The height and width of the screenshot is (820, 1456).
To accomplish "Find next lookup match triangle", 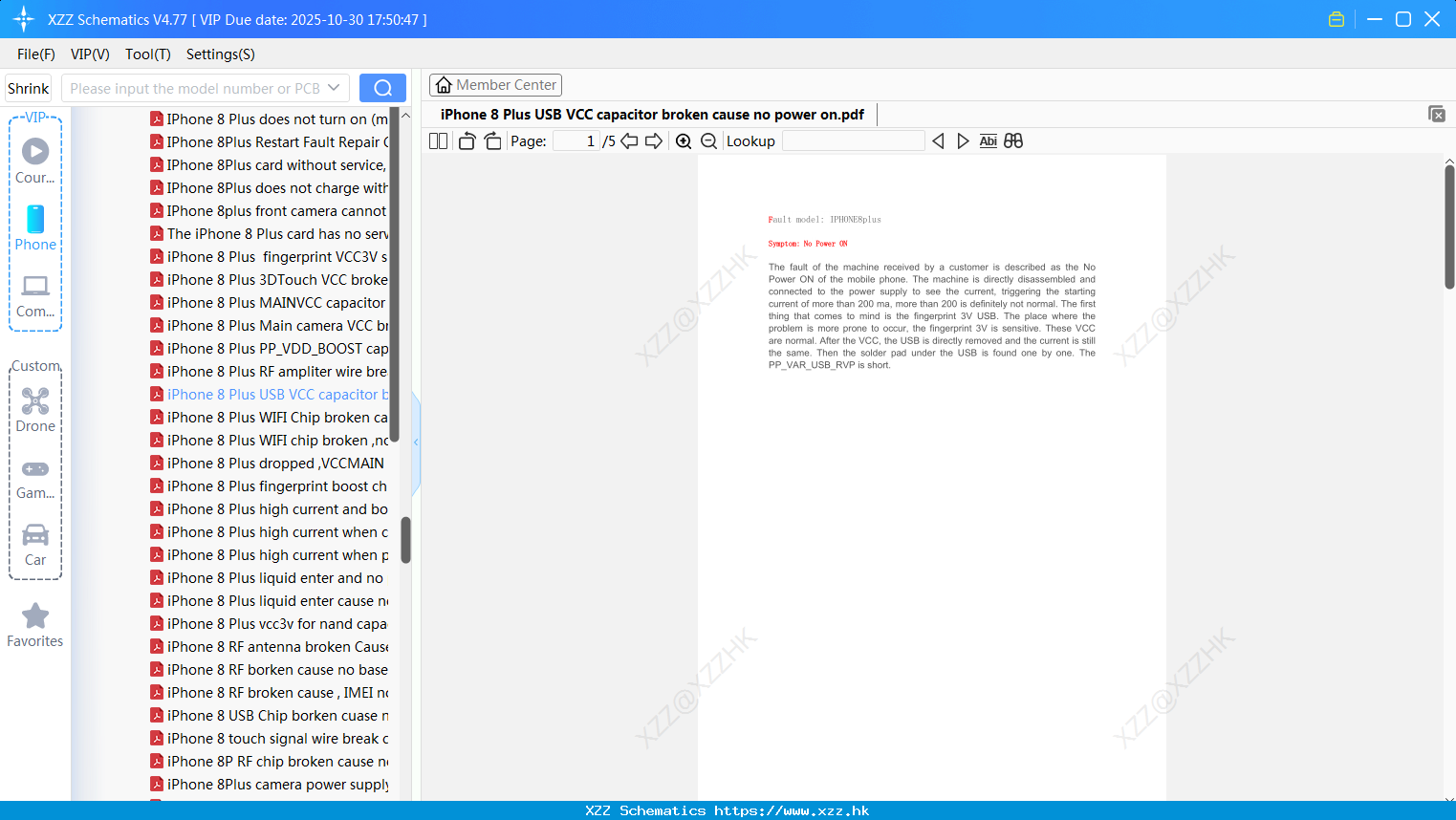I will point(963,141).
